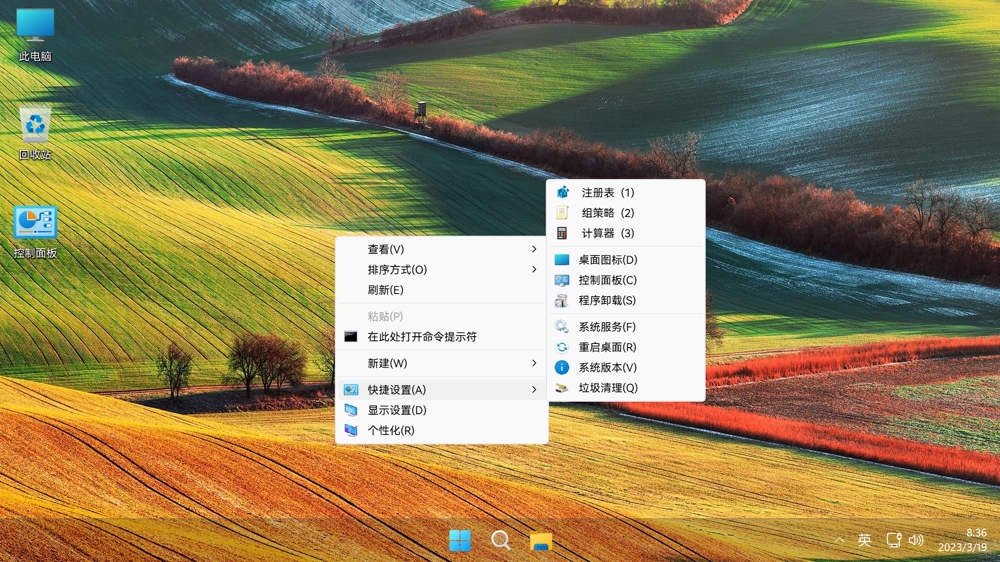Click the volume speaker tray icon

coord(916,541)
